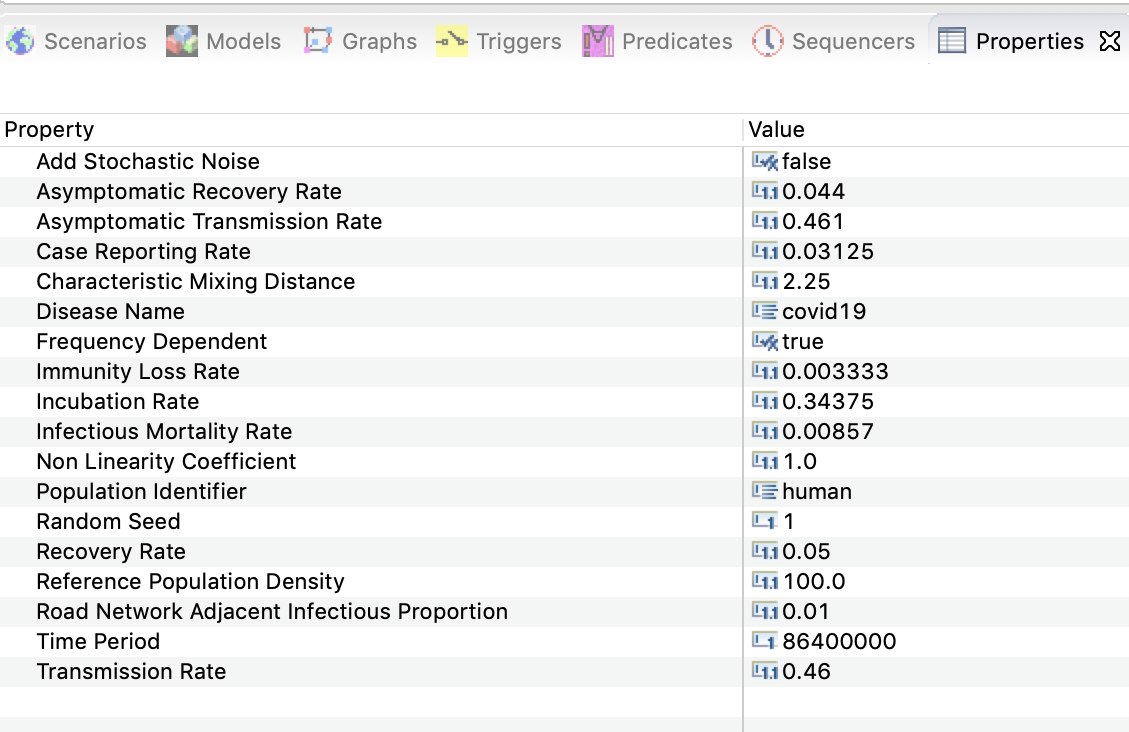This screenshot has width=1129, height=732.
Task: Select Asymptomatic Transmission Rate row
Action: click(209, 222)
